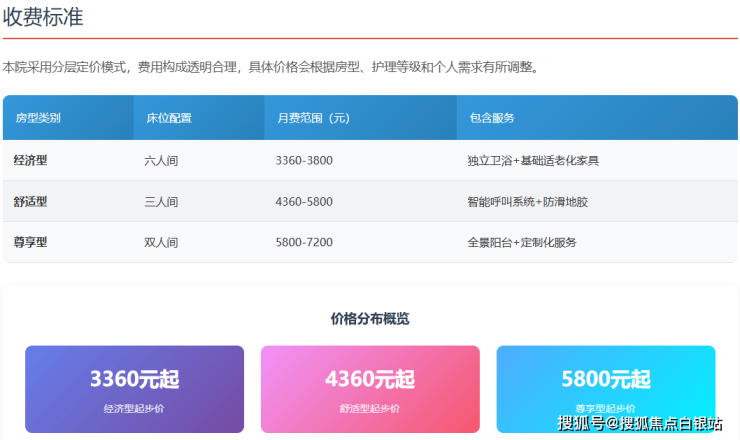
Task: Select the 经济型 room type row label
Action: 31,160
